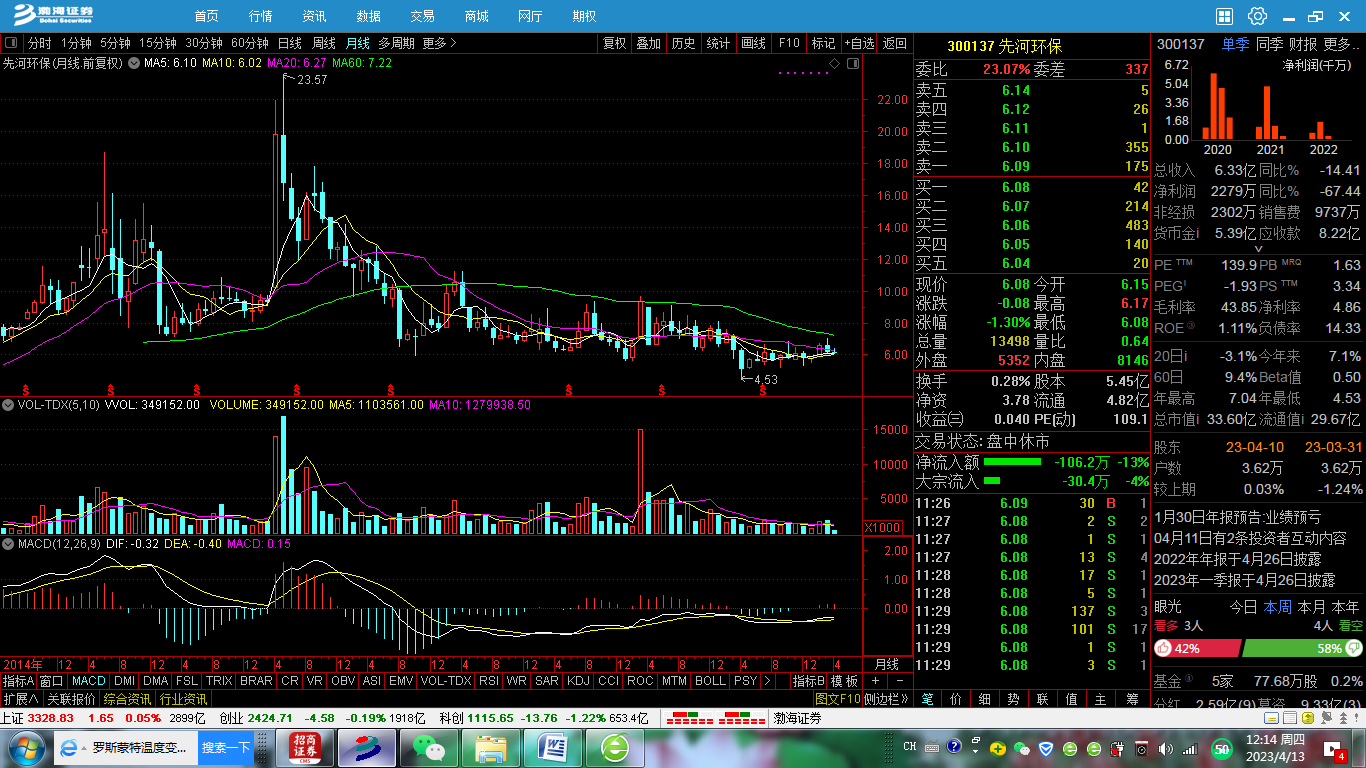Click red 看多 42% sentiment bar
The image size is (1366, 768).
pos(1197,648)
